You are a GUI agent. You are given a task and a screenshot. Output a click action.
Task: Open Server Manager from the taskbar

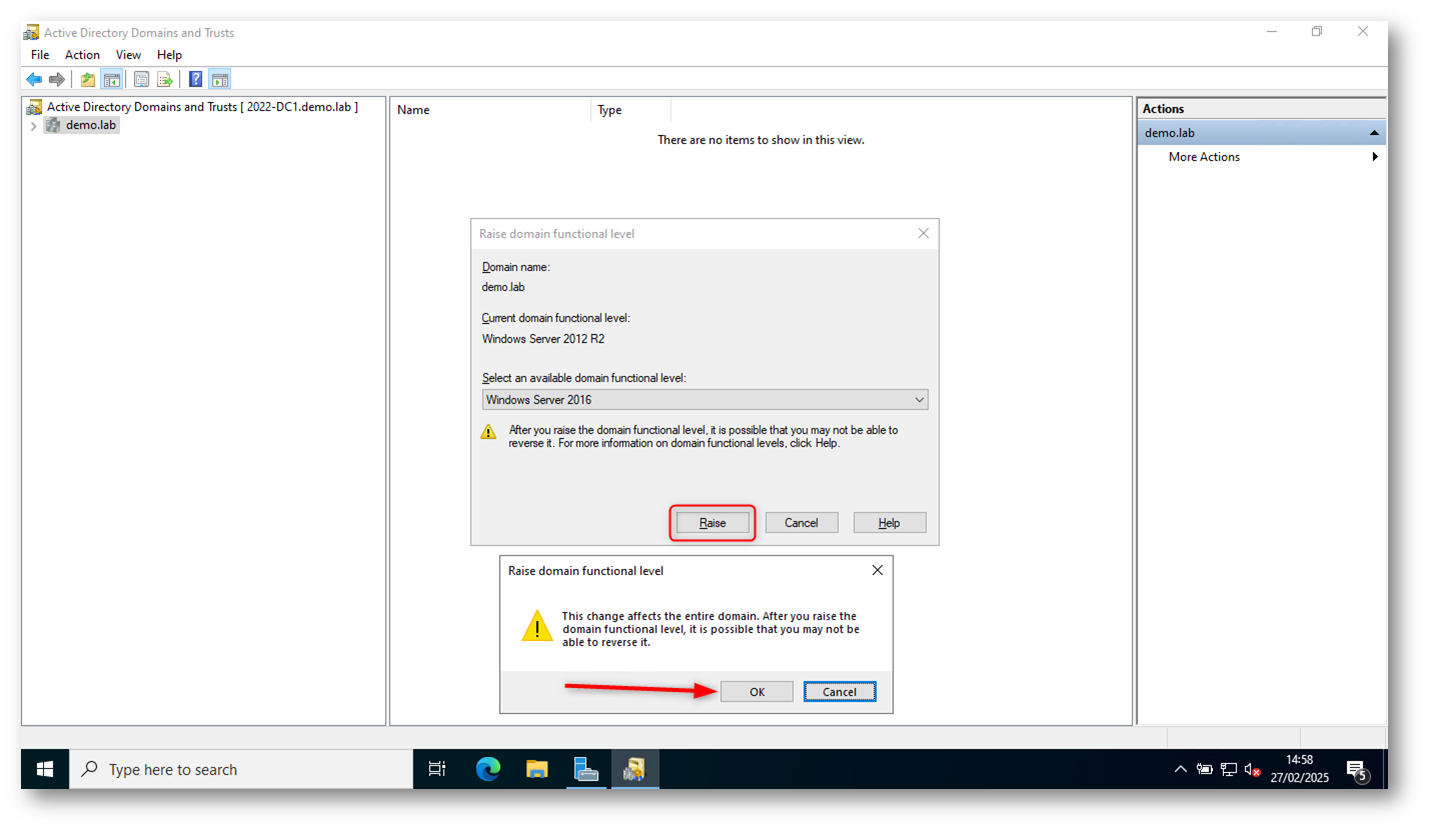click(586, 769)
